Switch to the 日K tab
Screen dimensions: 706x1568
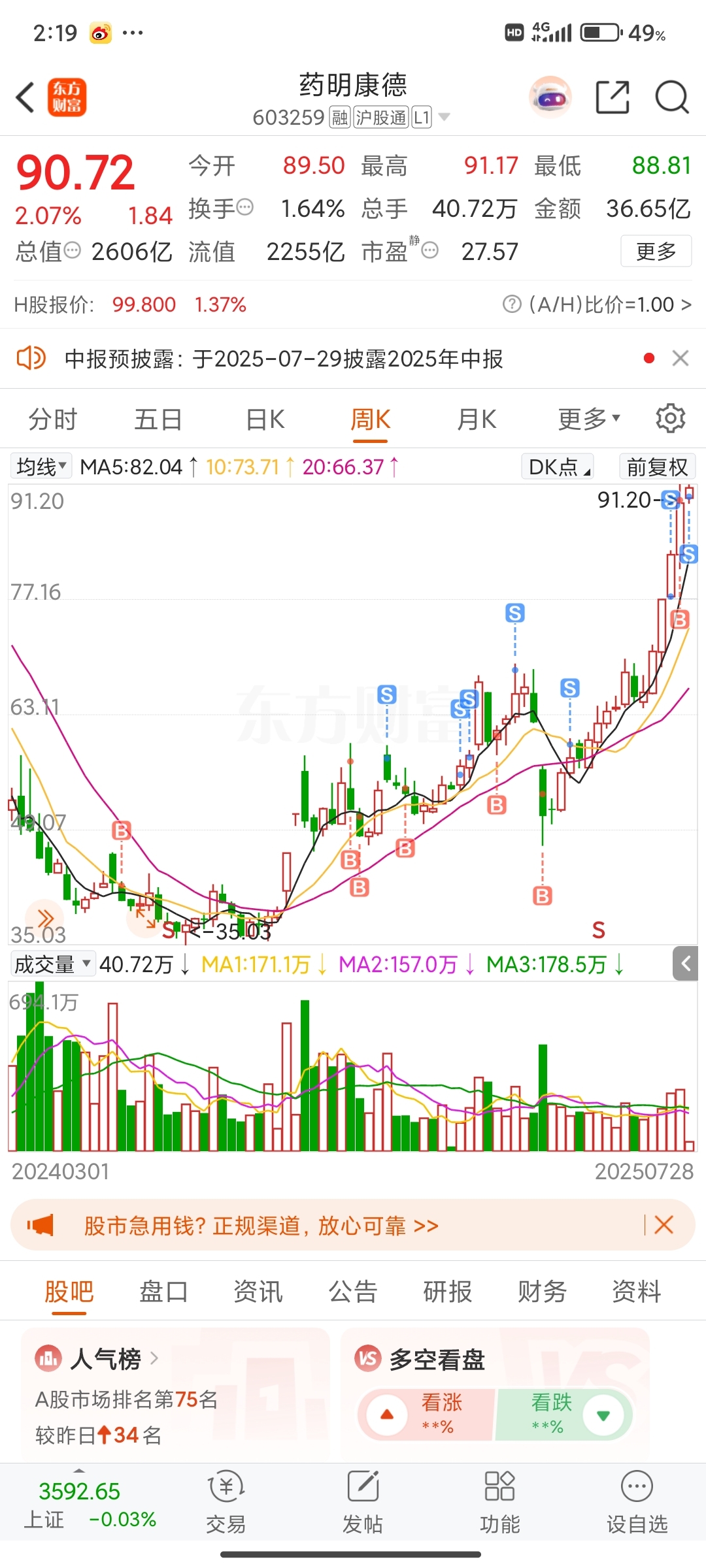click(265, 419)
